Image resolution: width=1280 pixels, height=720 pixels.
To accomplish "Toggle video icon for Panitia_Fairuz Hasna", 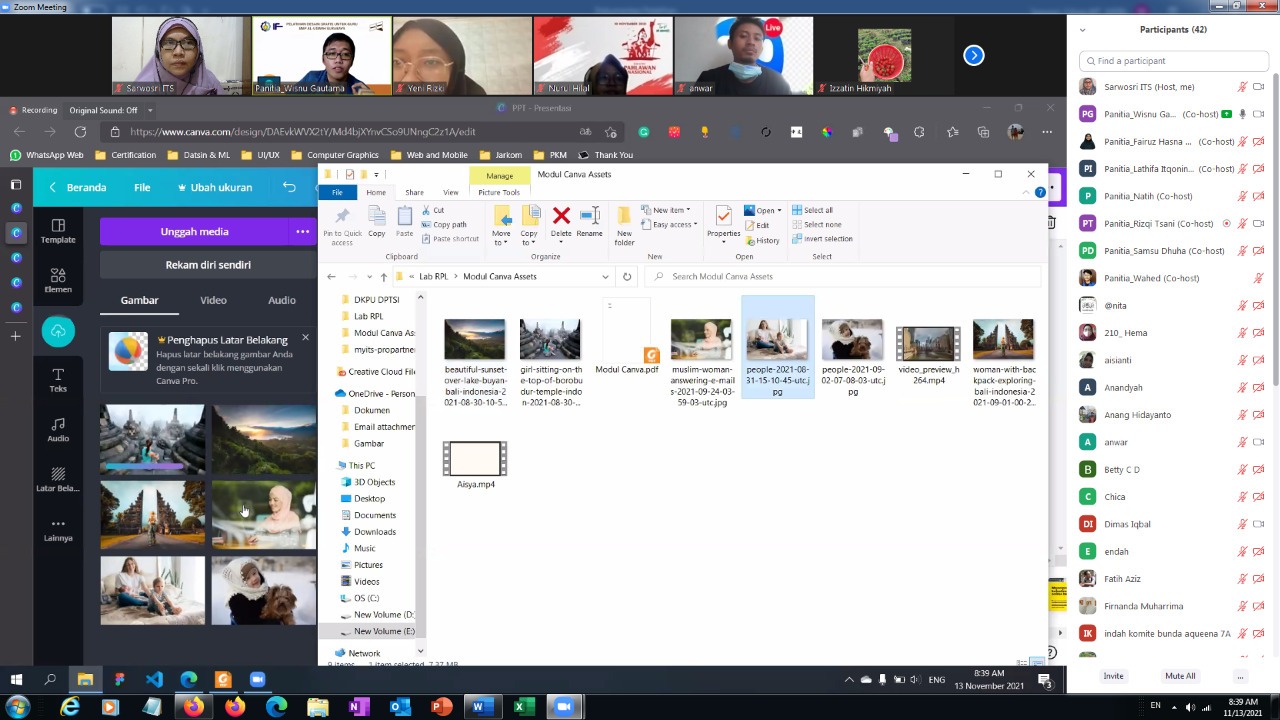I will (x=1258, y=142).
